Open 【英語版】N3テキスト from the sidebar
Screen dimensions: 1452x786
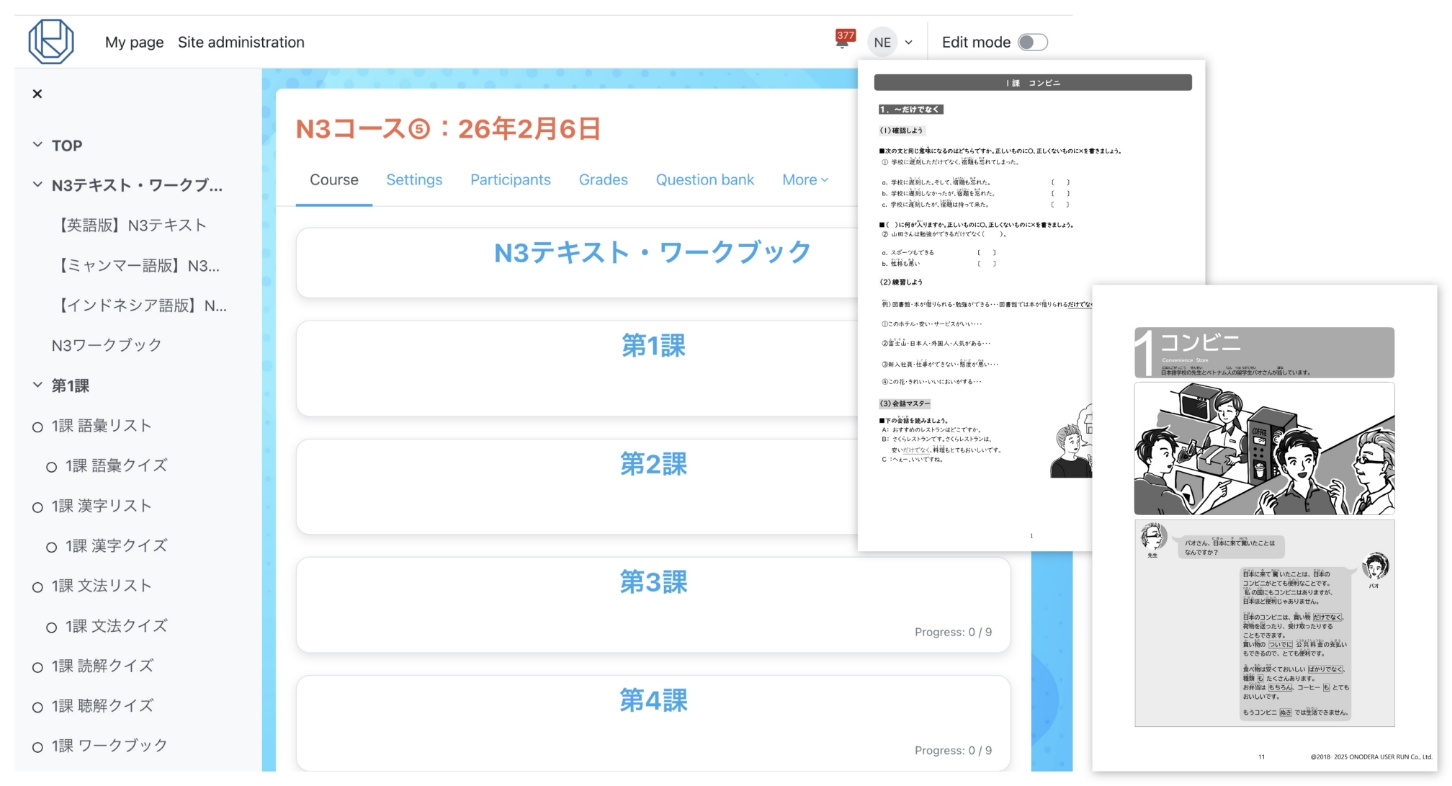tap(134, 226)
